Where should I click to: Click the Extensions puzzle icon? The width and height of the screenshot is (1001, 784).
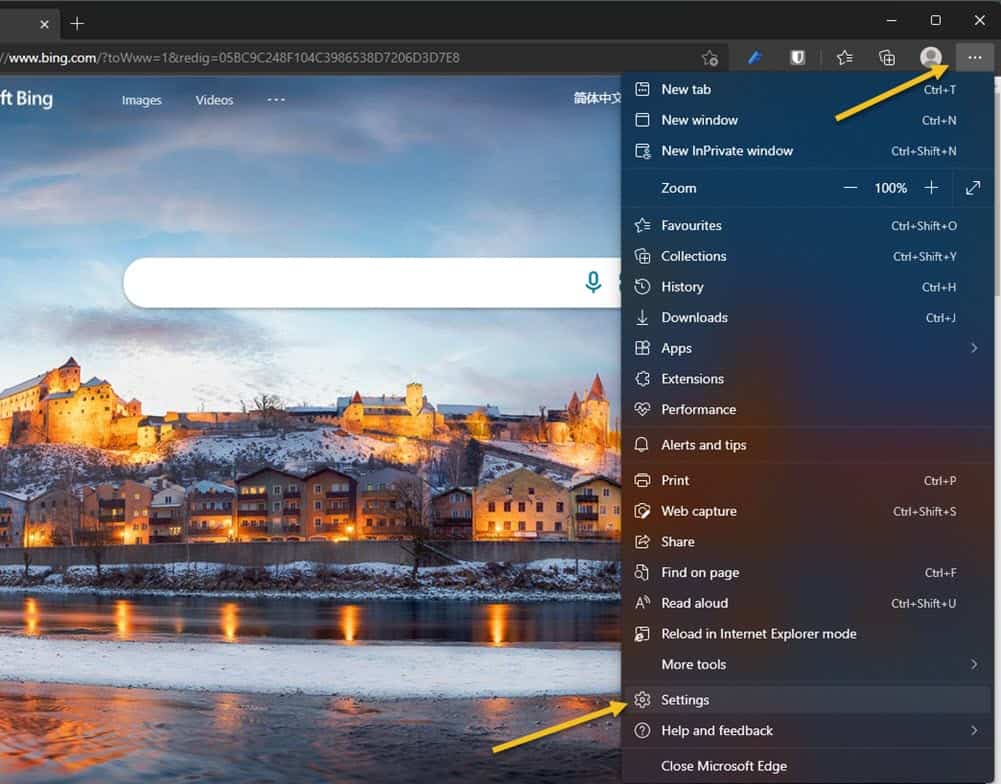coord(642,379)
